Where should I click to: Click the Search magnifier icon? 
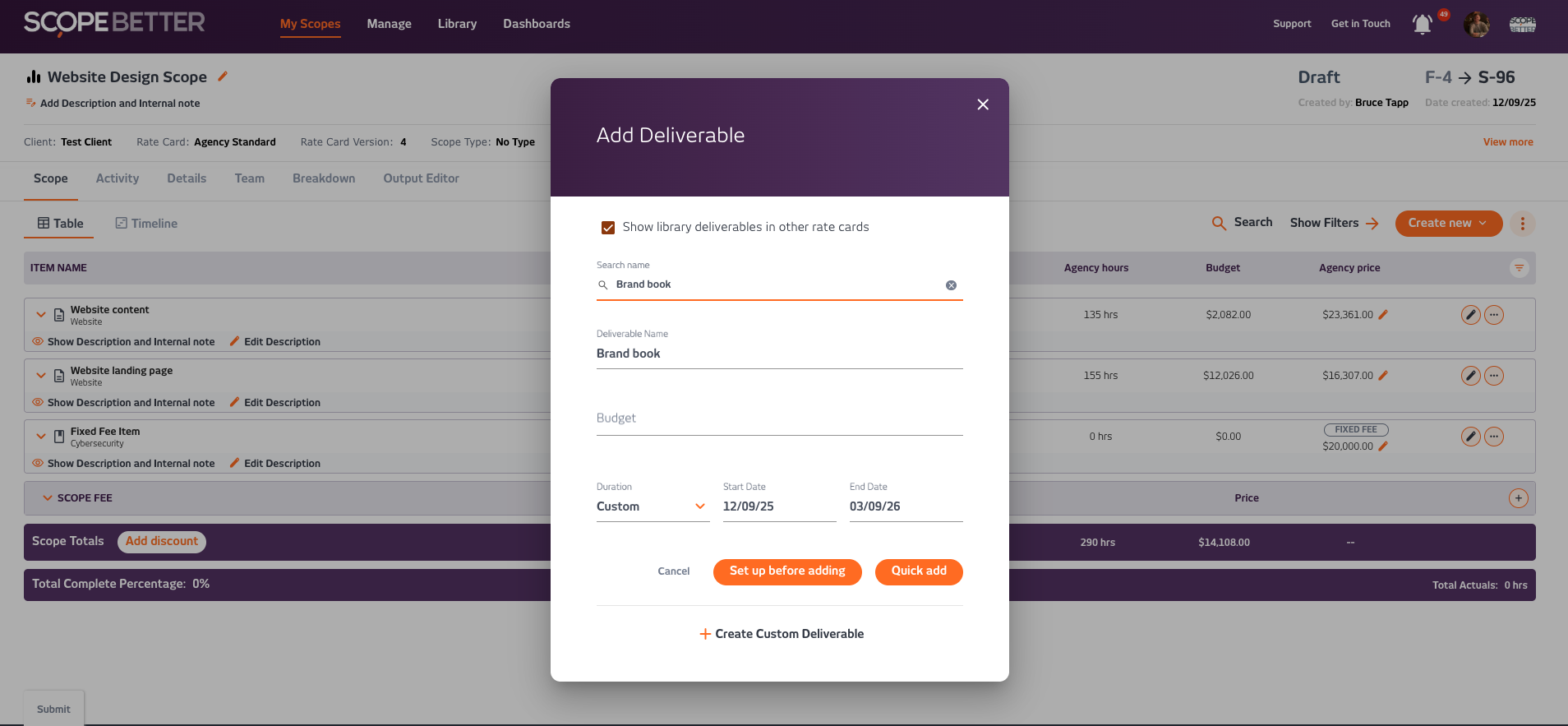tap(1219, 223)
